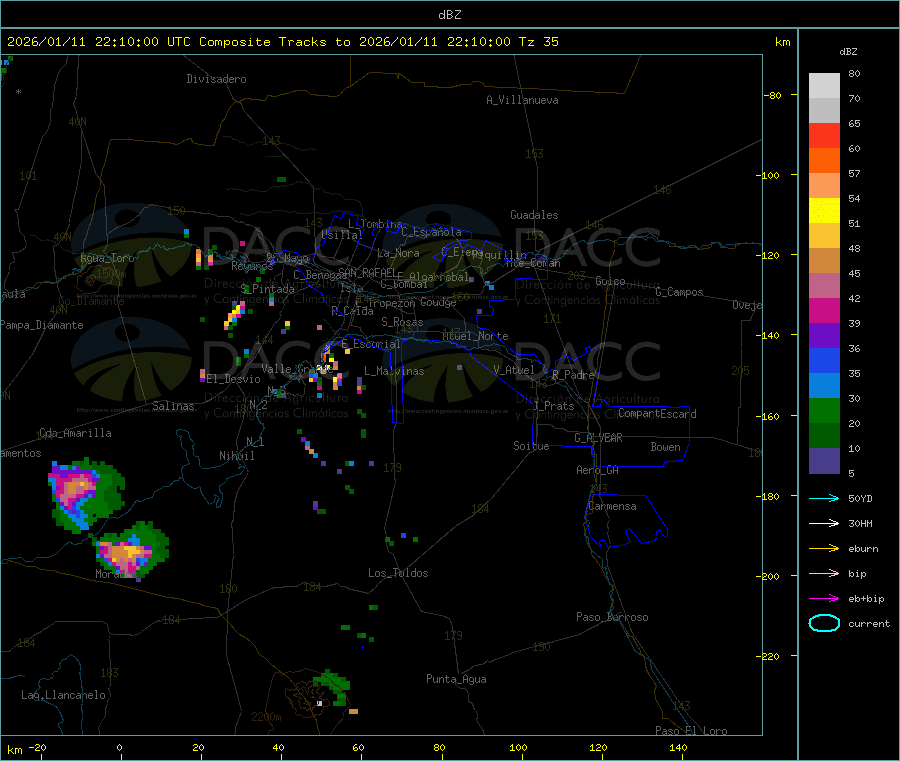Click the pink bip arrow legend icon

(824, 573)
